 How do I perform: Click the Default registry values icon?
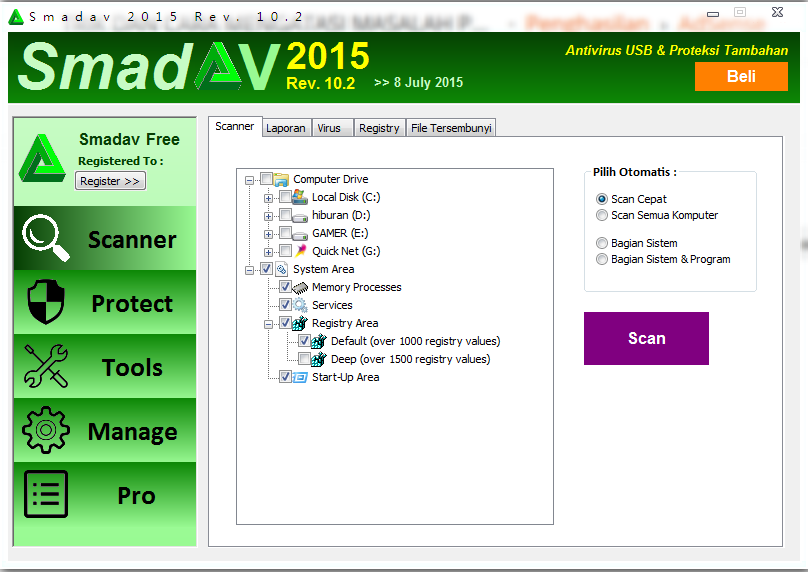click(319, 341)
